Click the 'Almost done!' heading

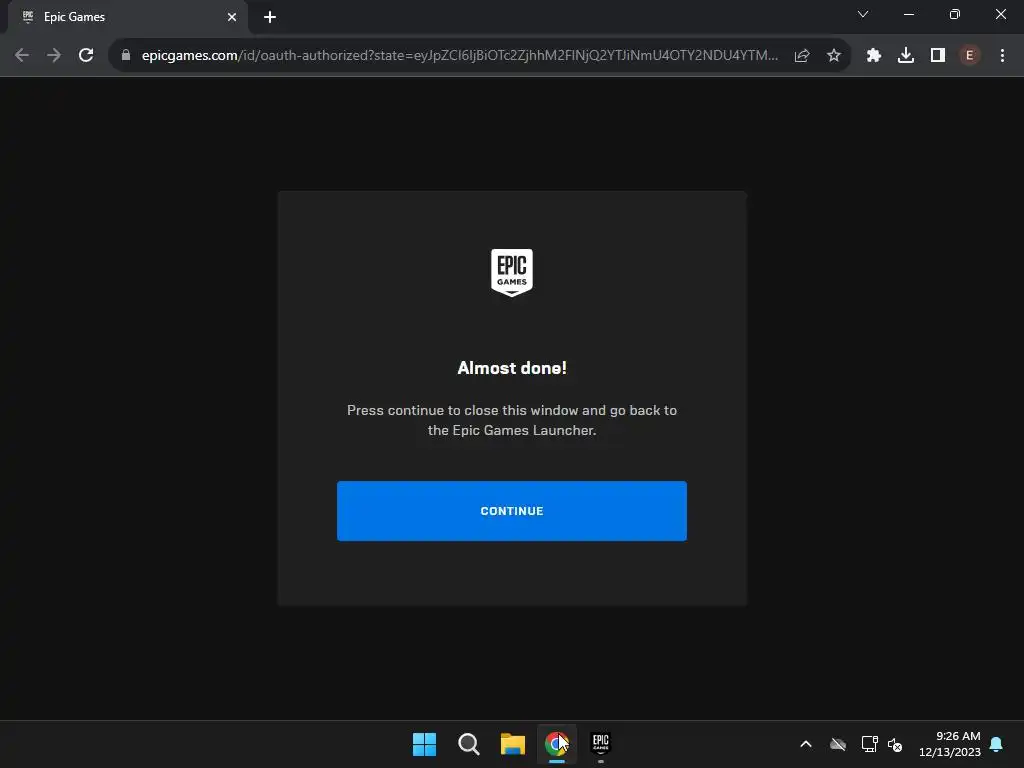point(512,368)
